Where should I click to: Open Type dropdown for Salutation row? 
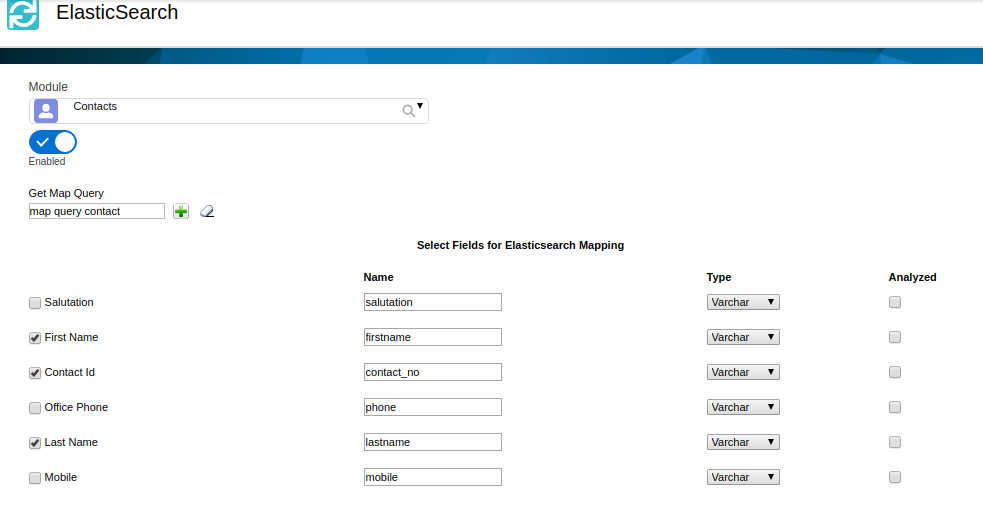point(743,302)
